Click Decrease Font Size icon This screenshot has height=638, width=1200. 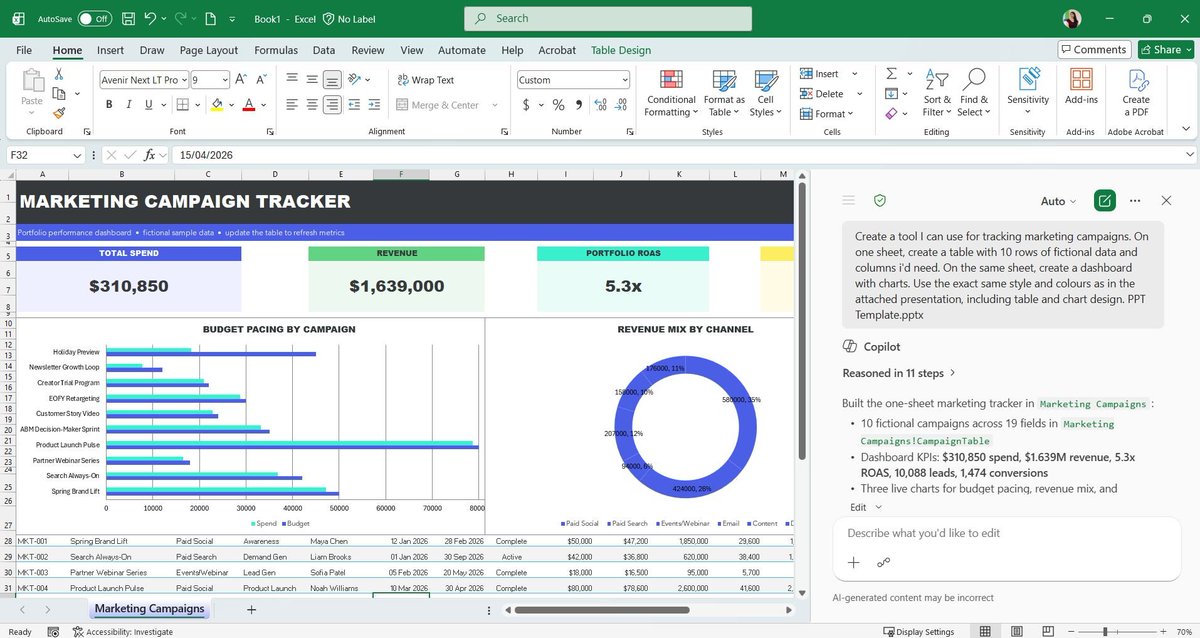tap(262, 80)
